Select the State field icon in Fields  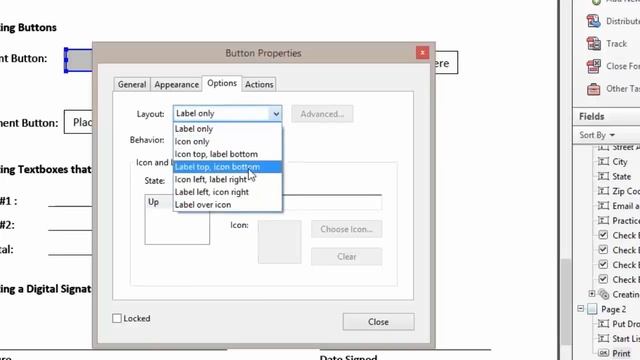[x=603, y=176]
